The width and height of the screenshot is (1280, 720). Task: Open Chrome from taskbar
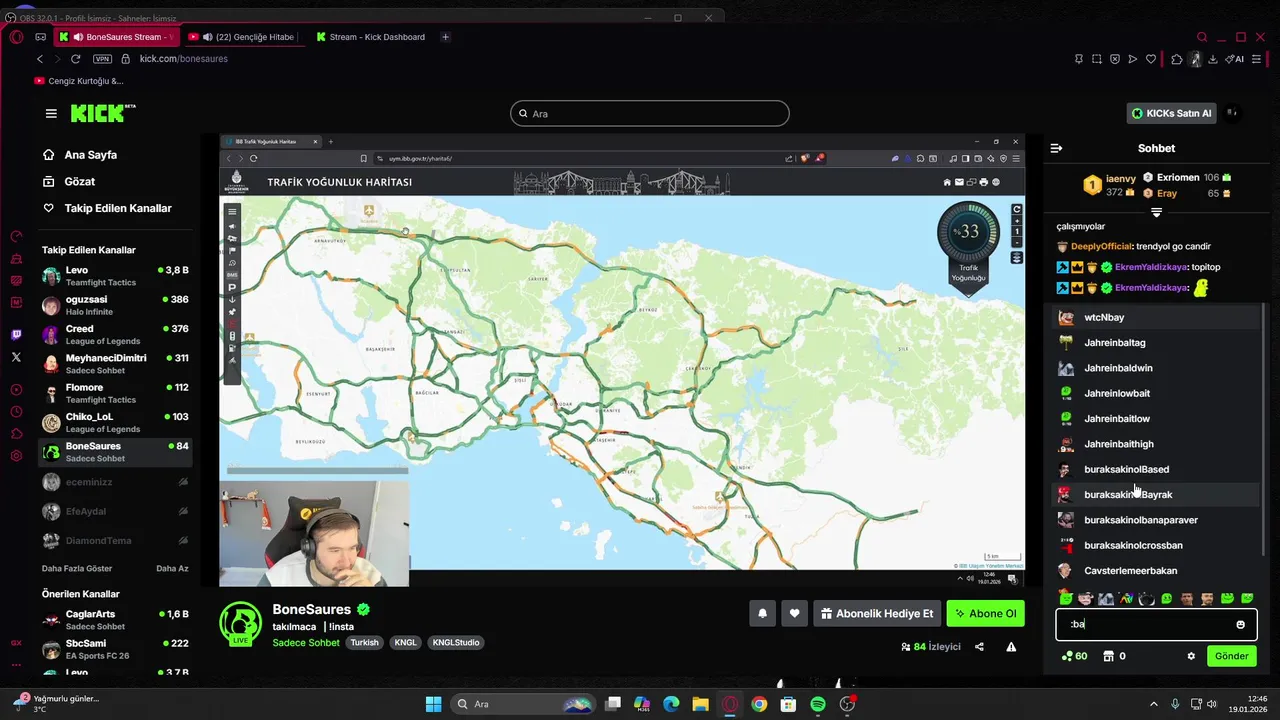click(759, 704)
